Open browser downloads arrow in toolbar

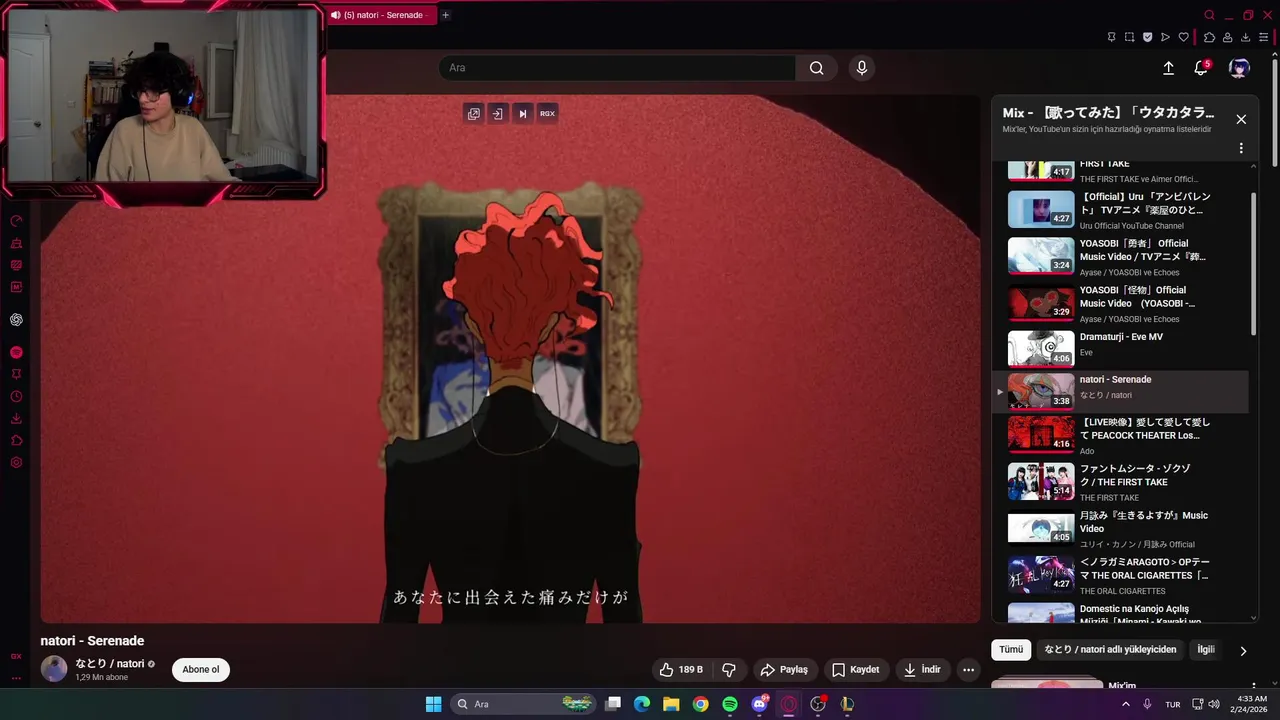tap(1245, 37)
